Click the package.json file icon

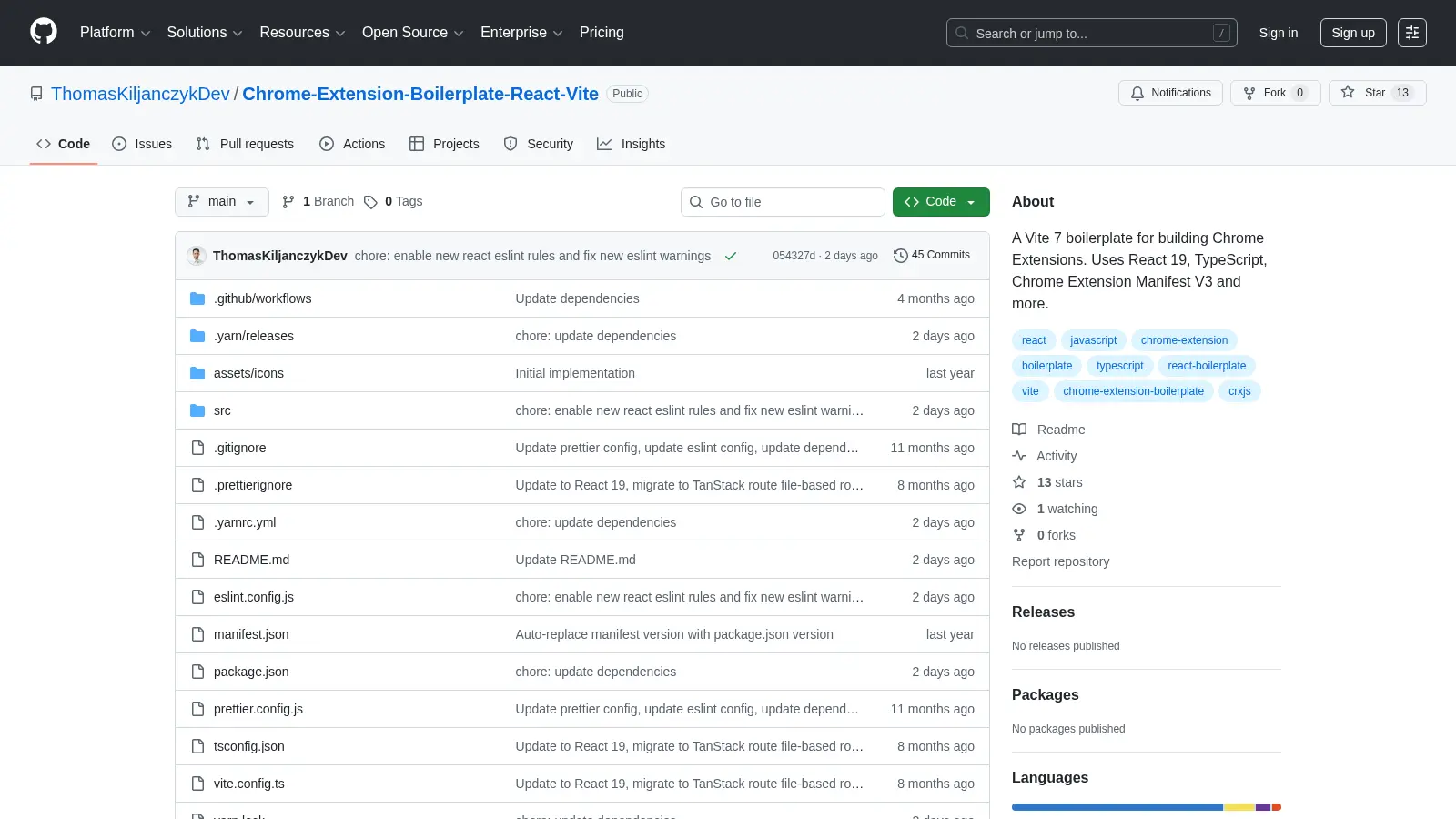click(197, 672)
